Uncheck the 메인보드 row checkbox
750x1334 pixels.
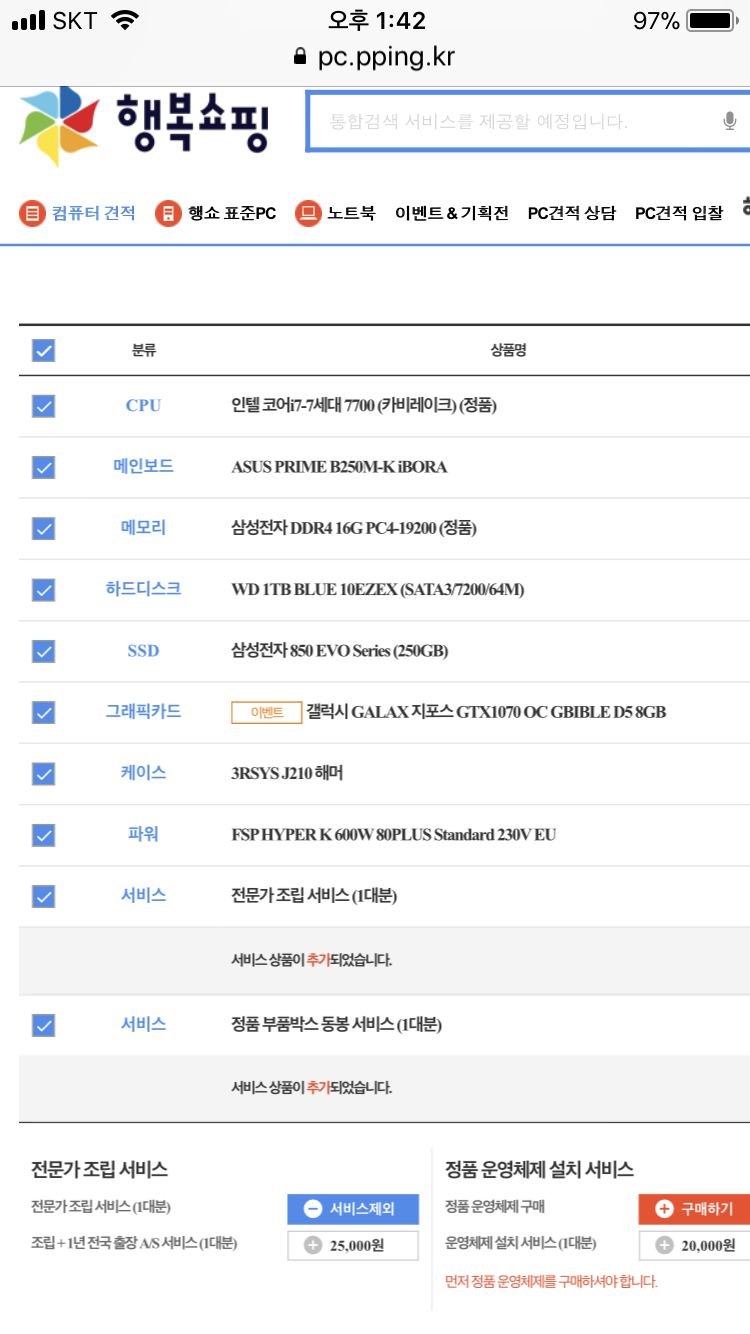pyautogui.click(x=43, y=467)
